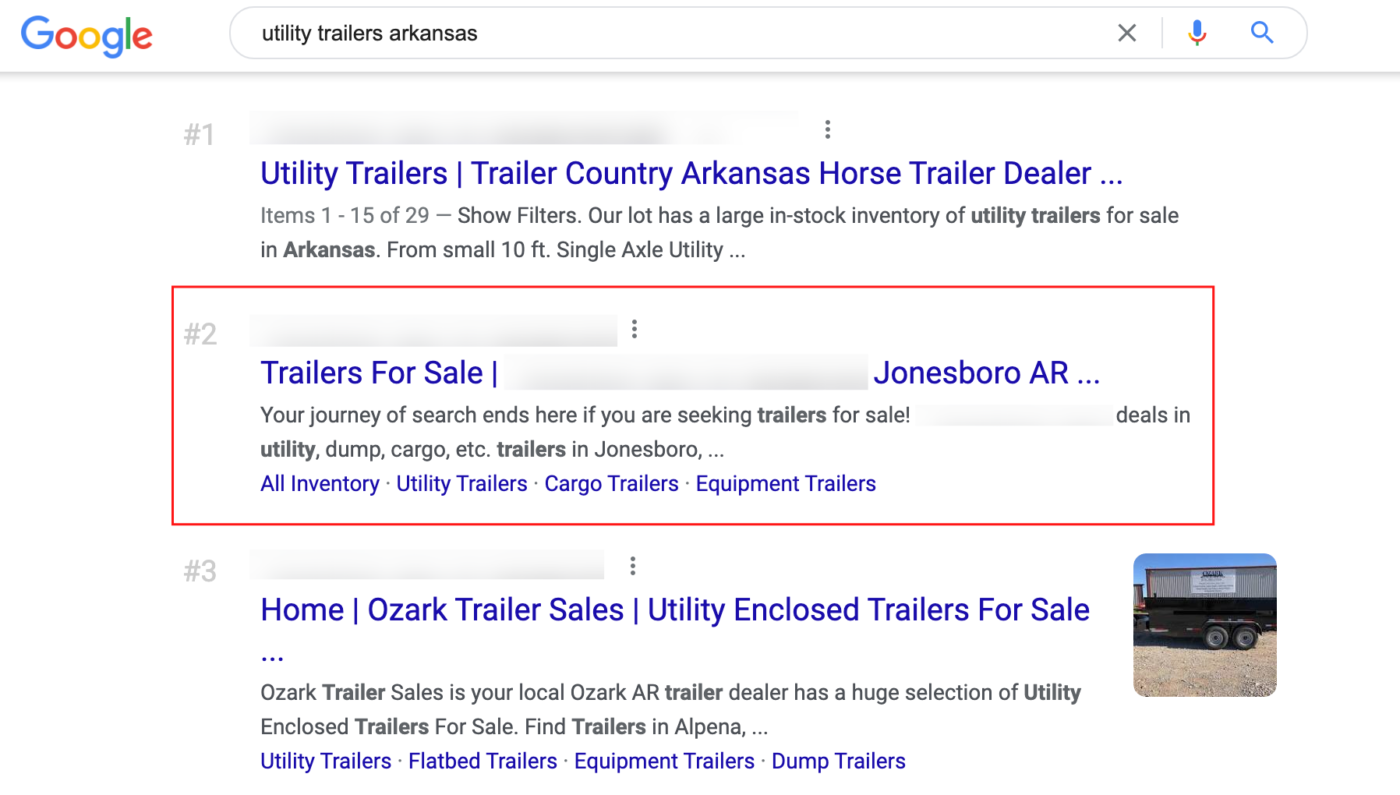Open Utility Trailers sitelink under Jonesboro result
Image resolution: width=1400 pixels, height=795 pixels.
click(x=462, y=484)
